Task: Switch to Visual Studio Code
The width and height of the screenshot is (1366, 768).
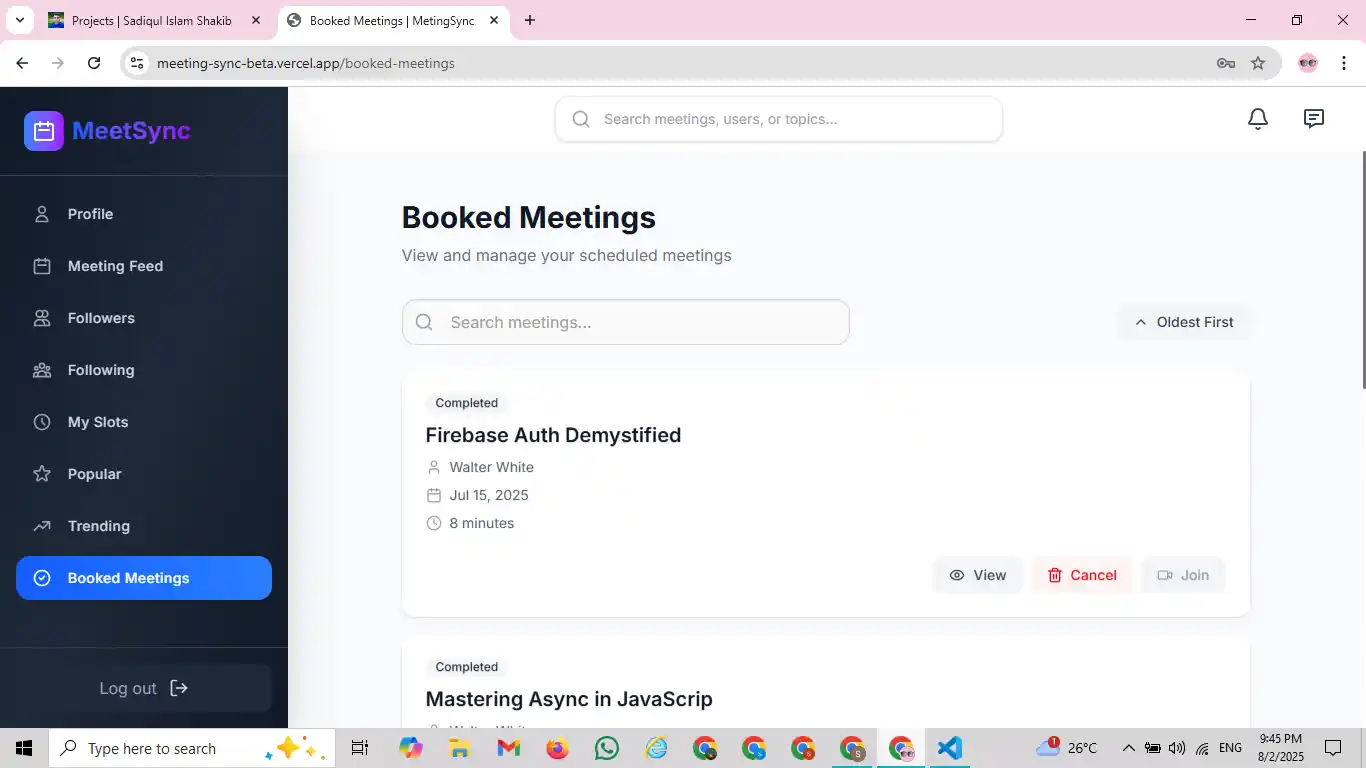Action: coord(950,748)
